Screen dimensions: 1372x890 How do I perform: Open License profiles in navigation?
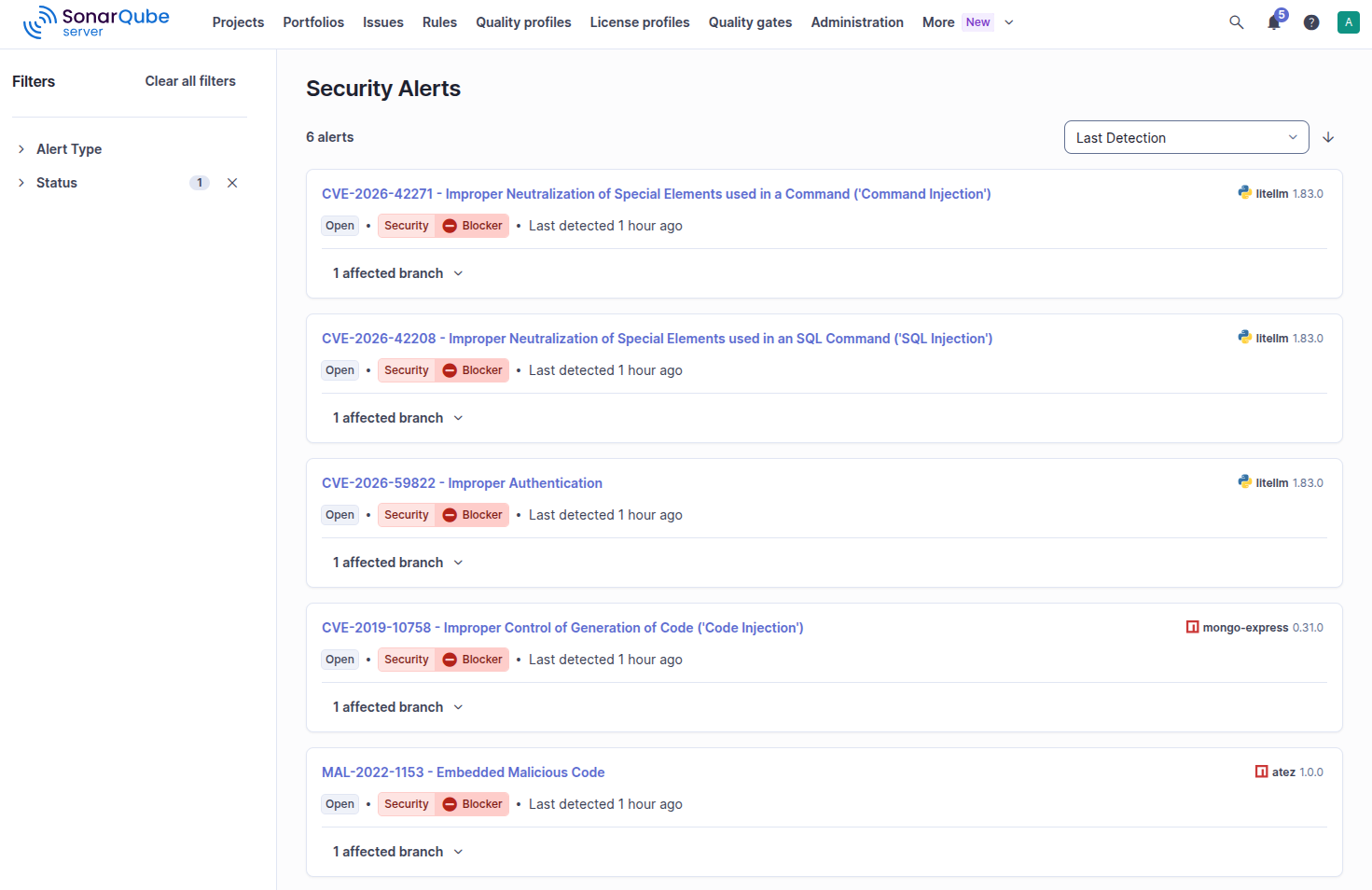640,22
